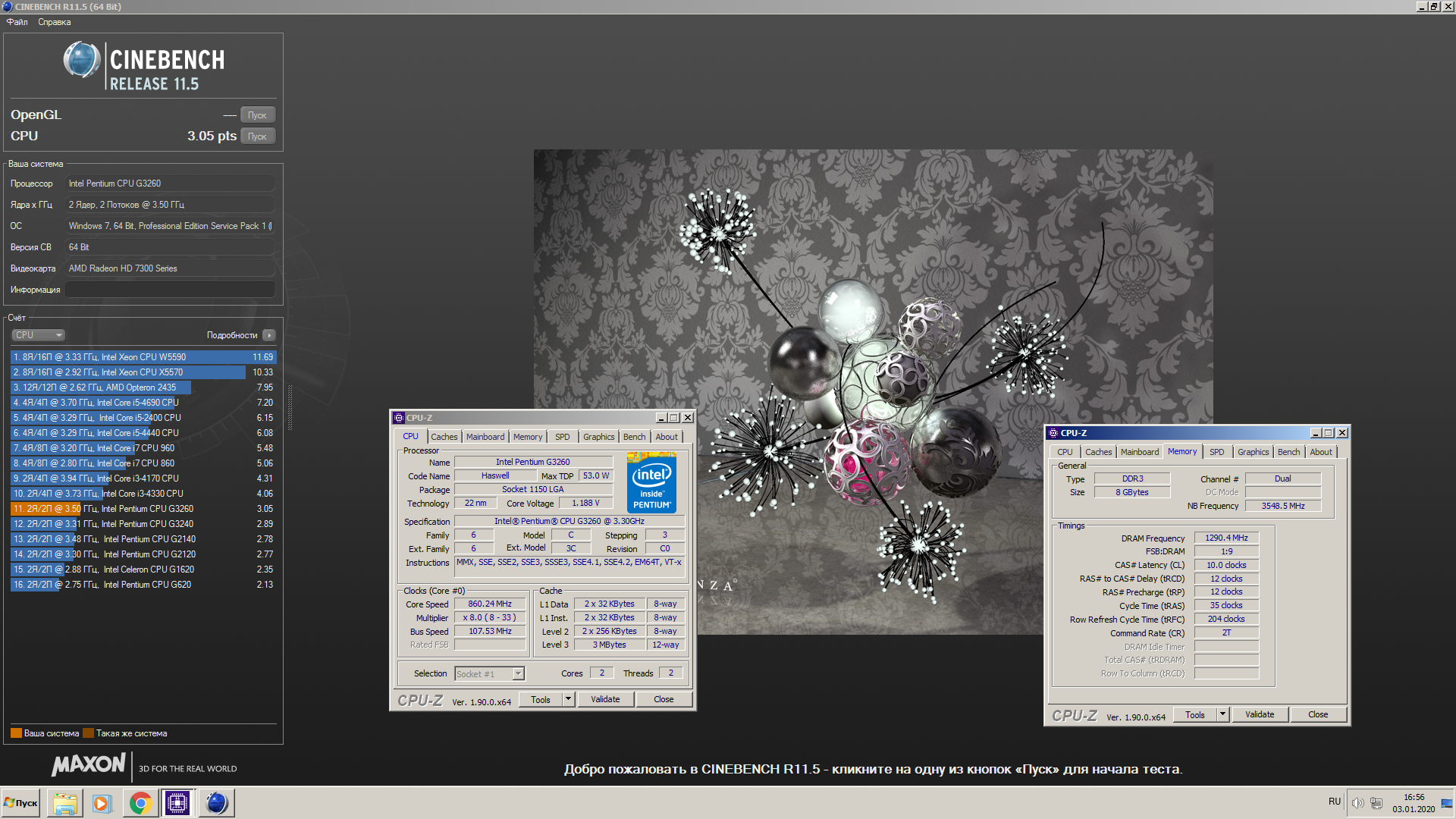
Task: Click CPU-Z title icon in left window
Action: (x=399, y=418)
